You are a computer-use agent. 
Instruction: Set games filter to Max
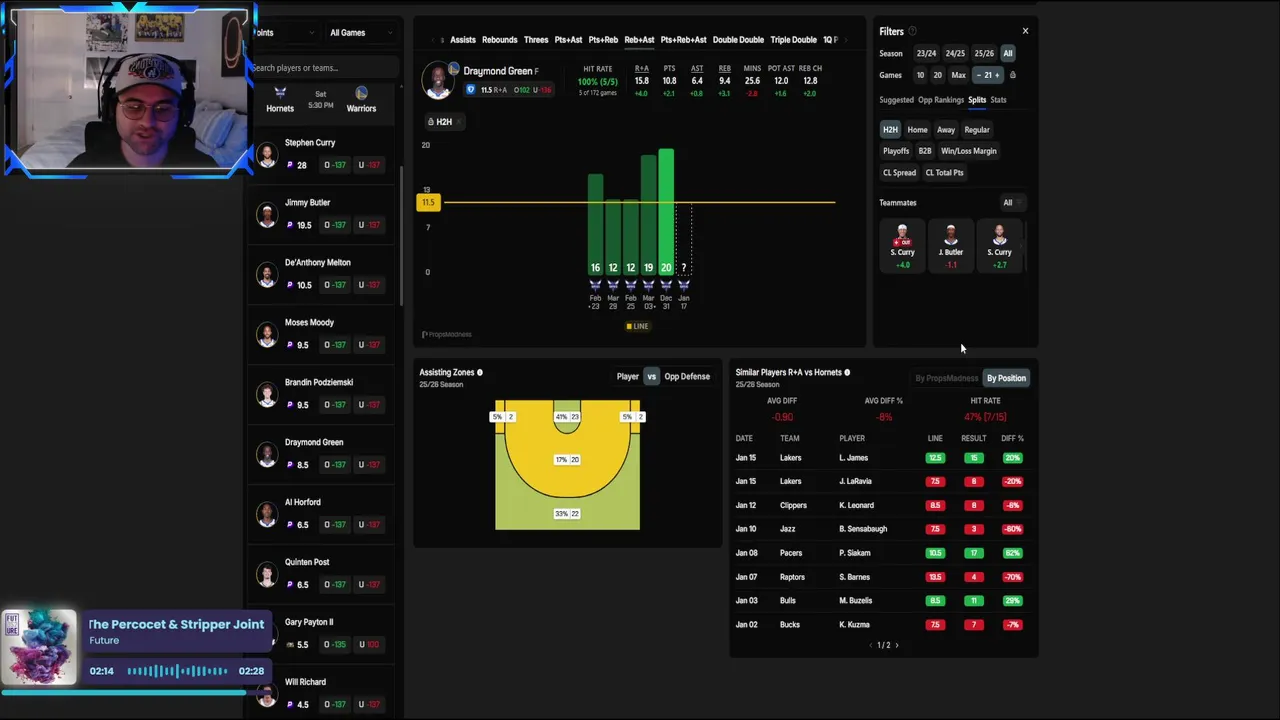click(959, 75)
